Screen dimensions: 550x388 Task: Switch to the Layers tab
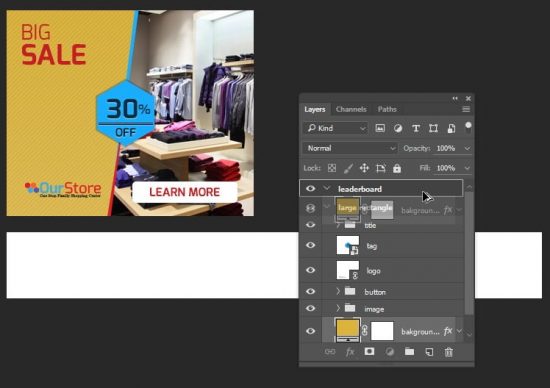[x=315, y=109]
